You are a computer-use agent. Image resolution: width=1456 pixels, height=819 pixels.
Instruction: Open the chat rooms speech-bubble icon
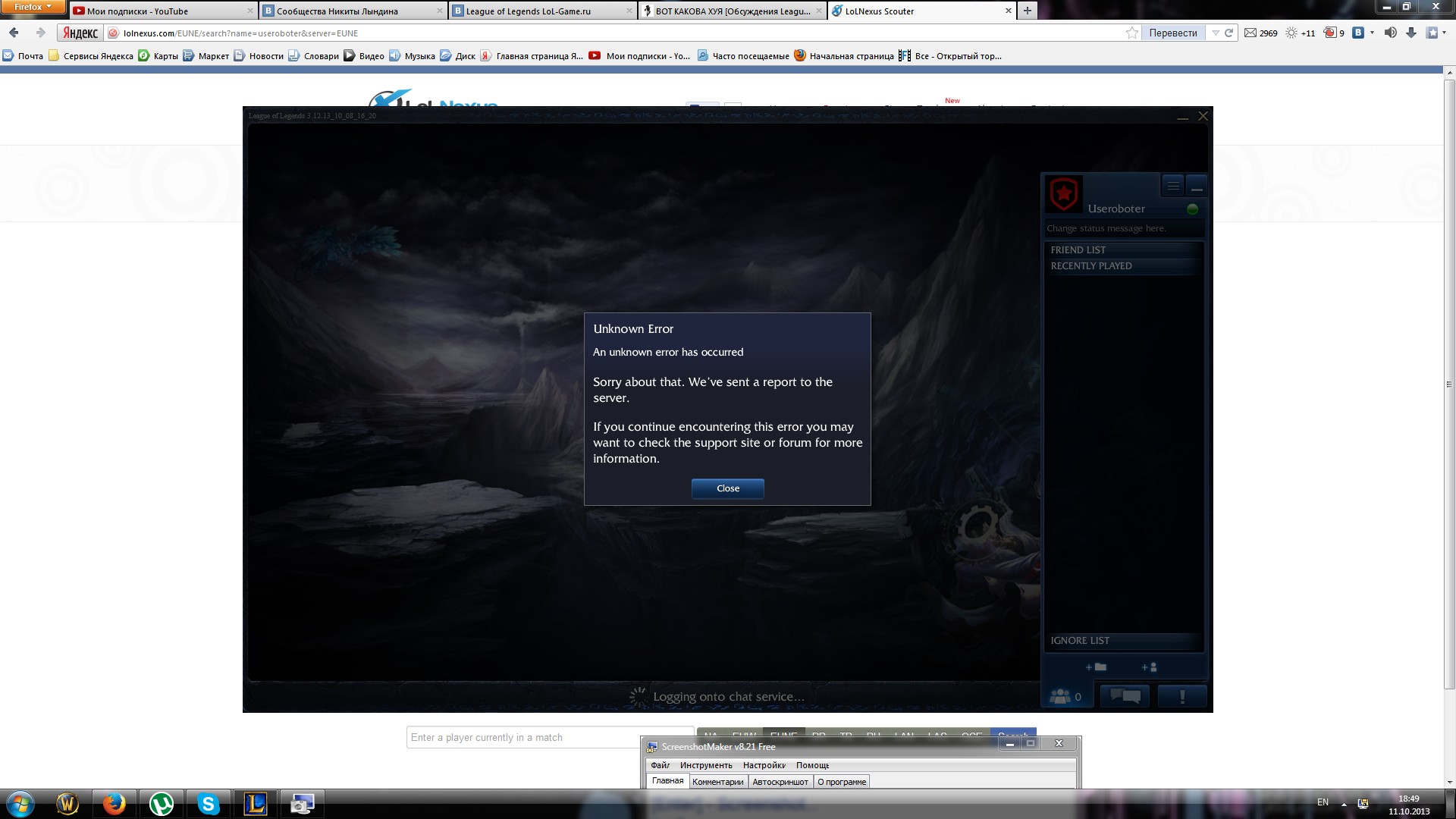(1125, 695)
